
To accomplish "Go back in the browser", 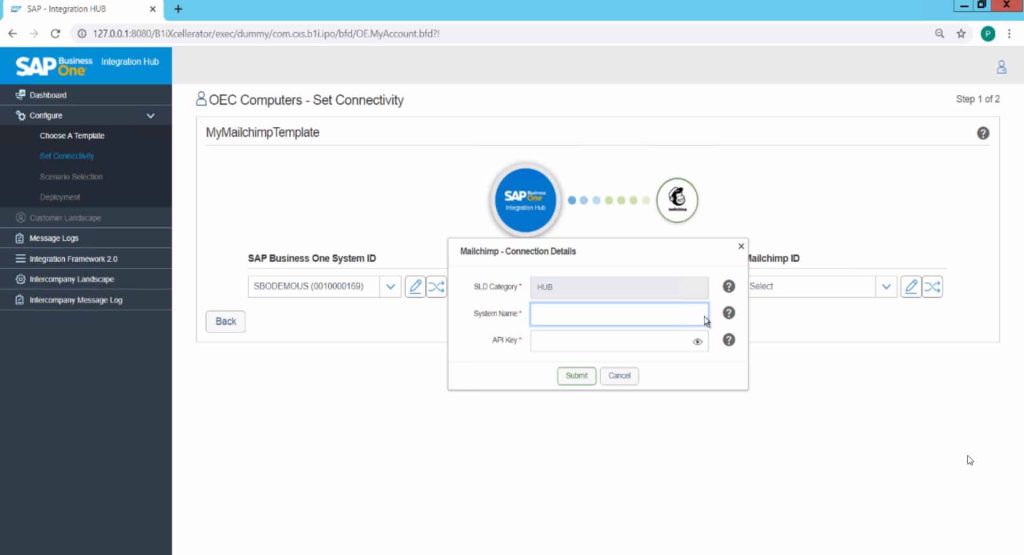I will click(x=12, y=33).
